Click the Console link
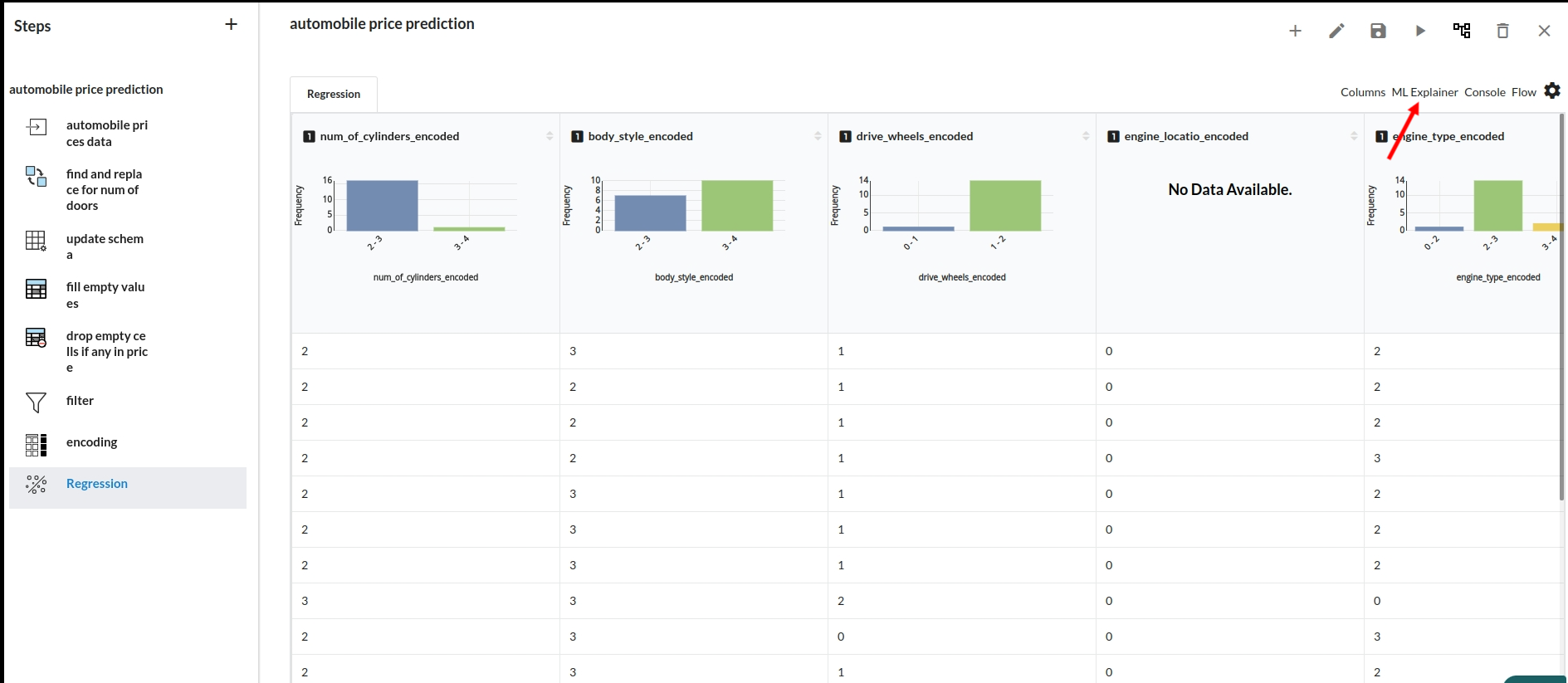This screenshot has width=1568, height=683. pos(1484,92)
